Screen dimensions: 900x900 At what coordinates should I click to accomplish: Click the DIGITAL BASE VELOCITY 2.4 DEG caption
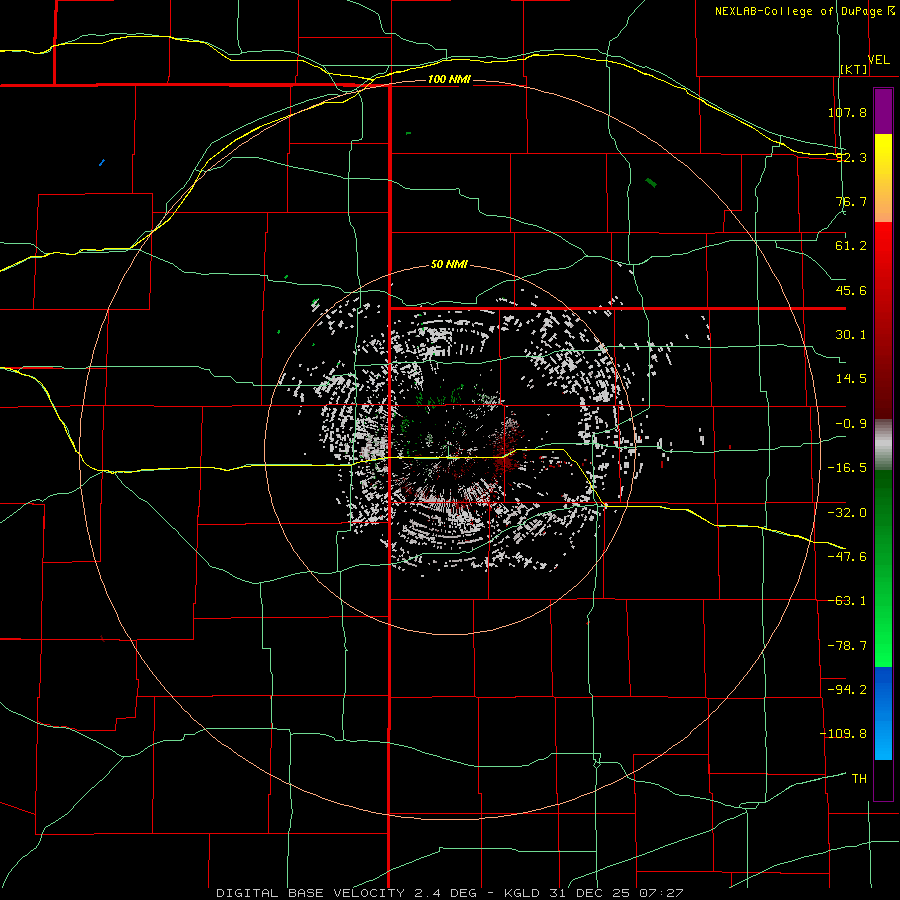pyautogui.click(x=351, y=893)
